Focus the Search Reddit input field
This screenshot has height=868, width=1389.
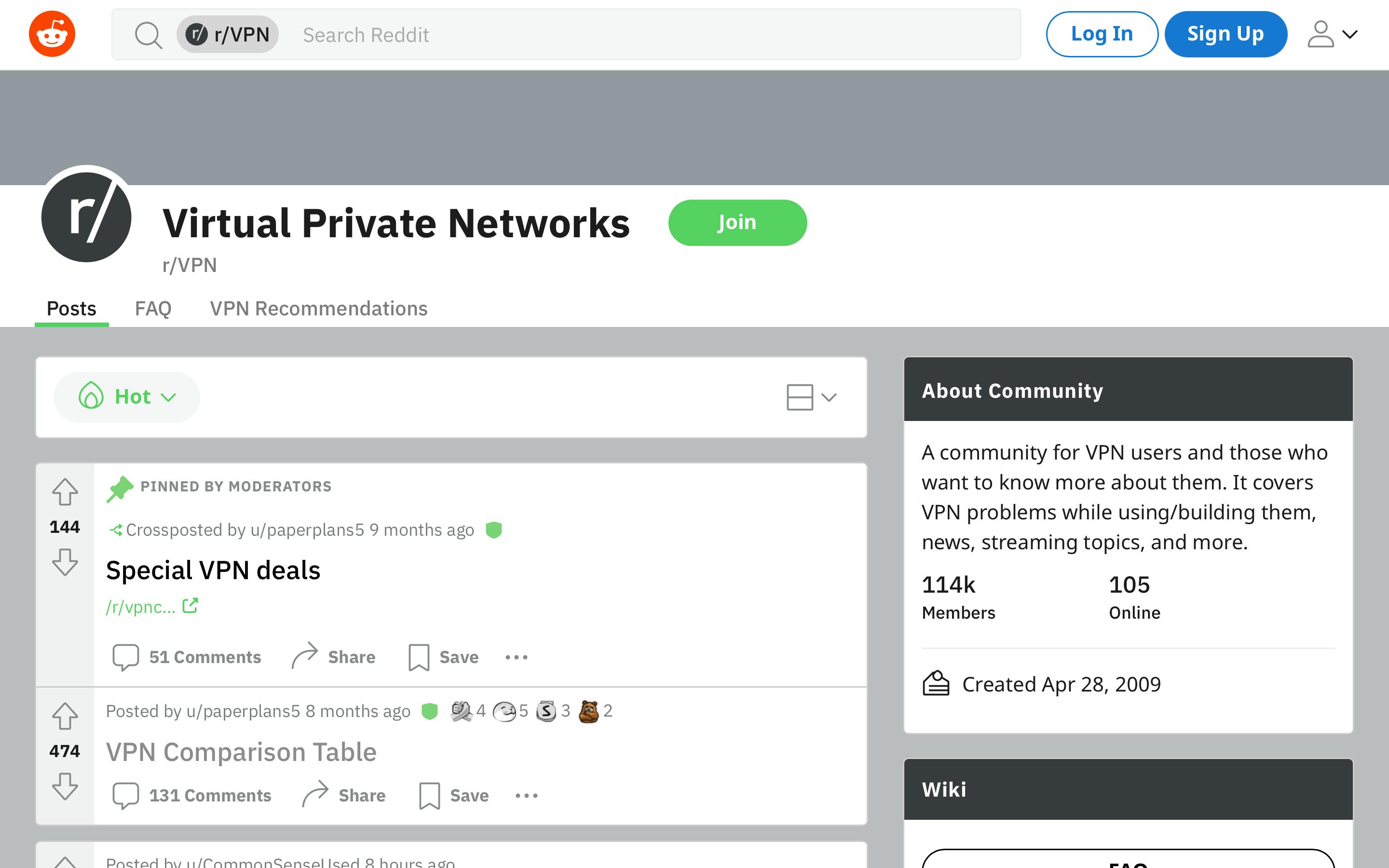tap(654, 34)
